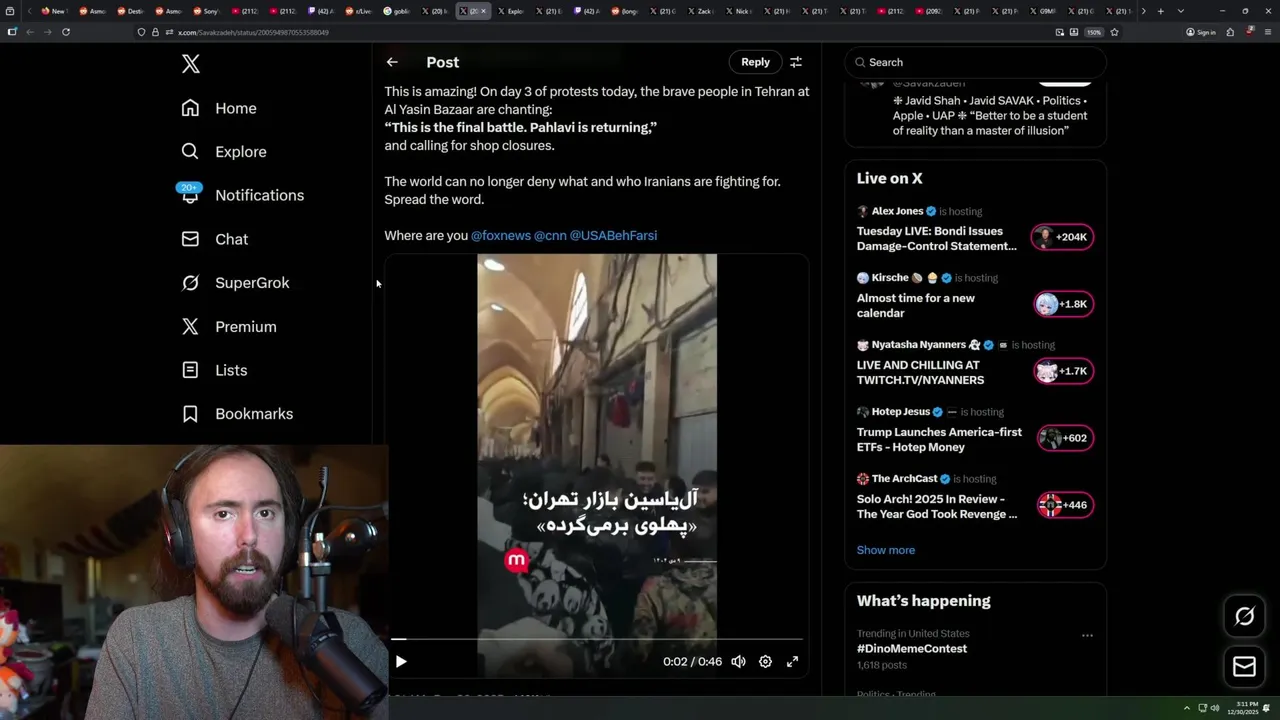The width and height of the screenshot is (1280, 720).
Task: Click Show more under Live on X
Action: (885, 550)
